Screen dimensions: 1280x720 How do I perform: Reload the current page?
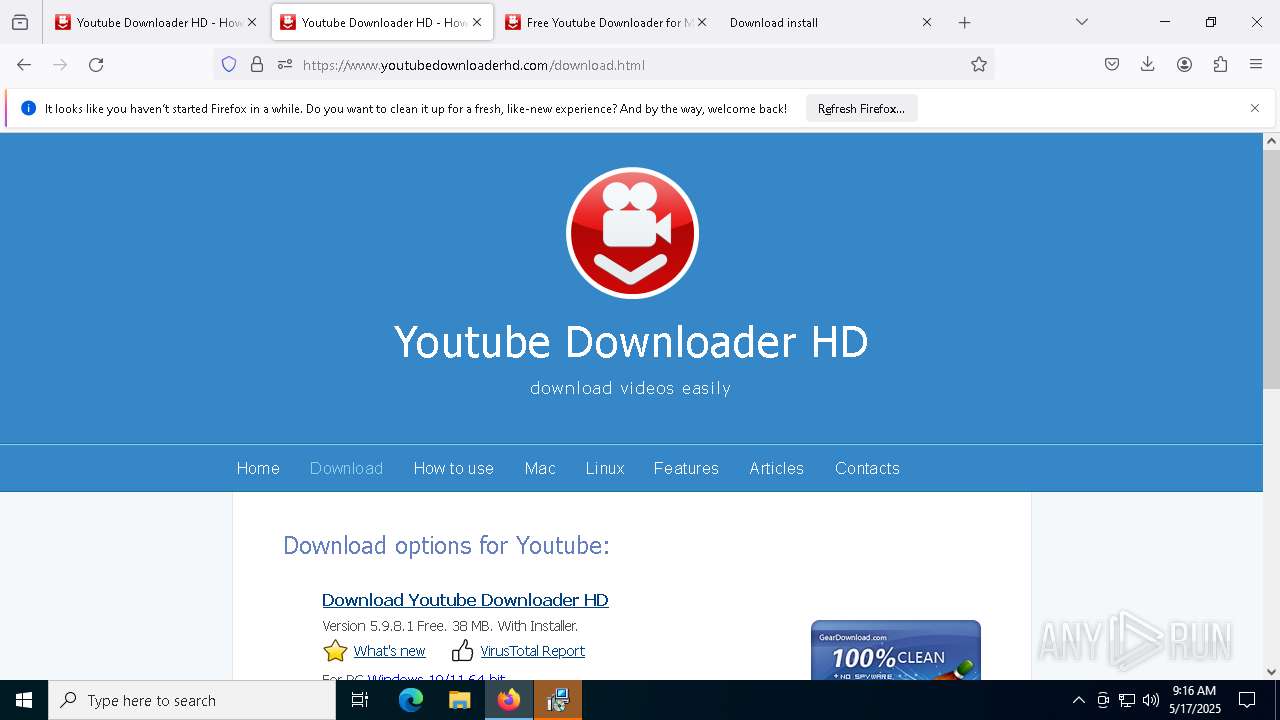click(96, 65)
